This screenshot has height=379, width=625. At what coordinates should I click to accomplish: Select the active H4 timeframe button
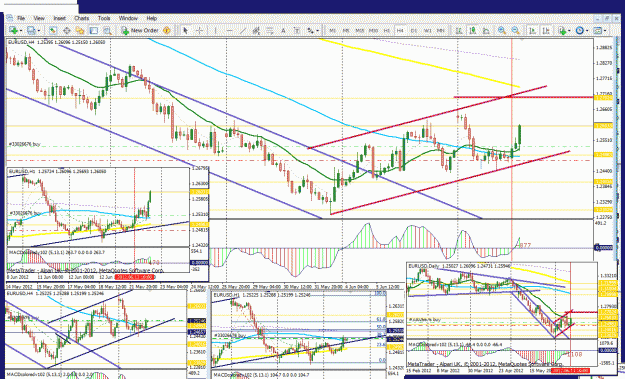tap(400, 30)
